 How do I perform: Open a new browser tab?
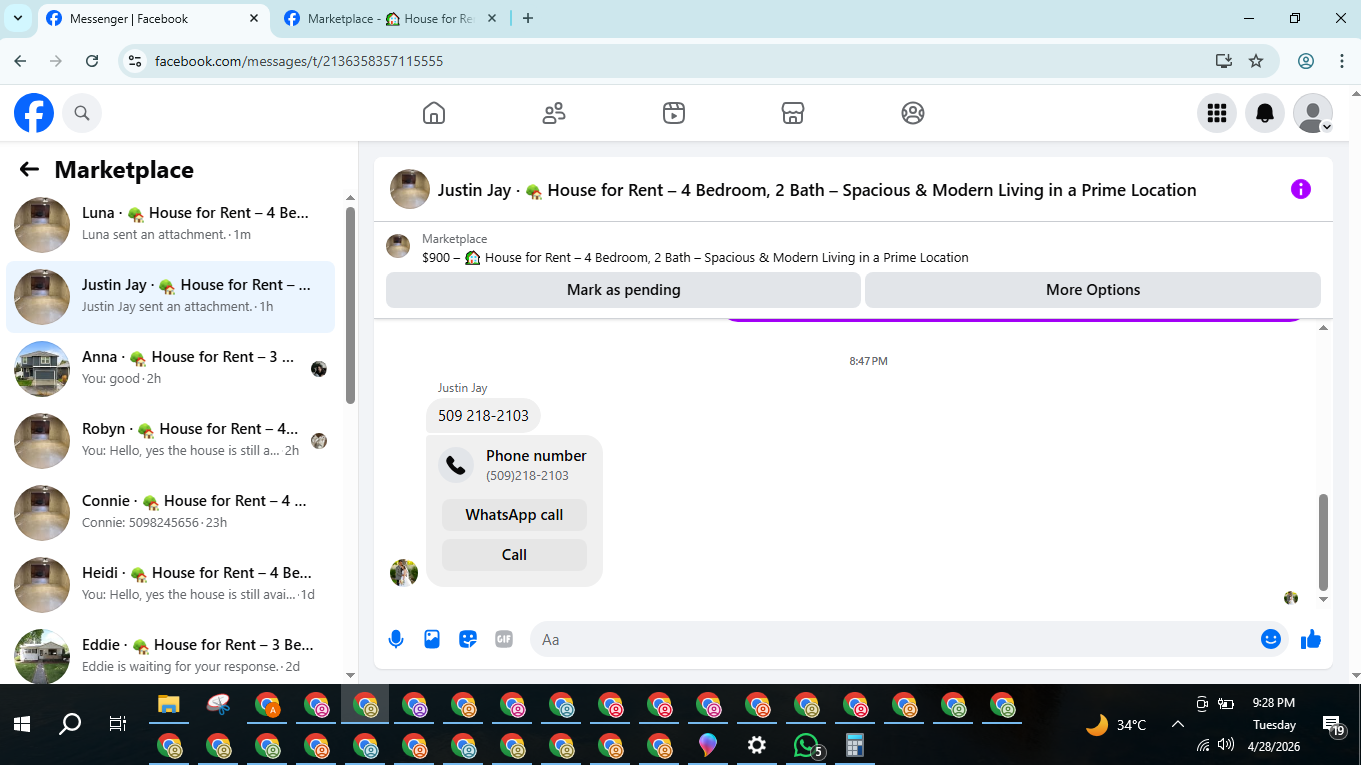(x=528, y=18)
